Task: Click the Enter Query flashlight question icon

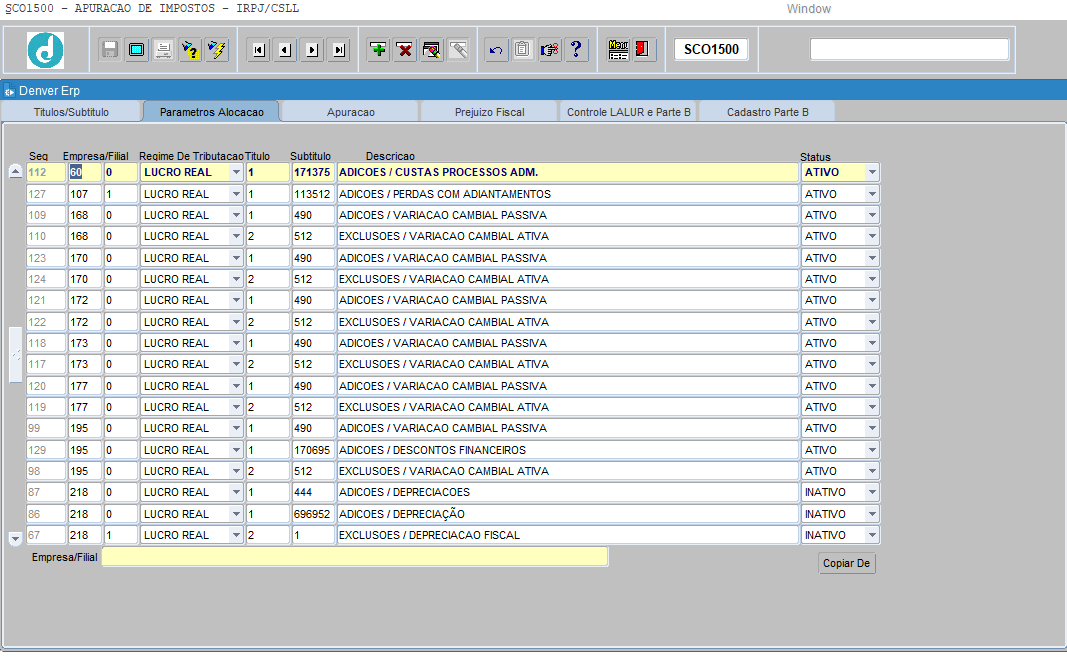Action: coord(191,50)
